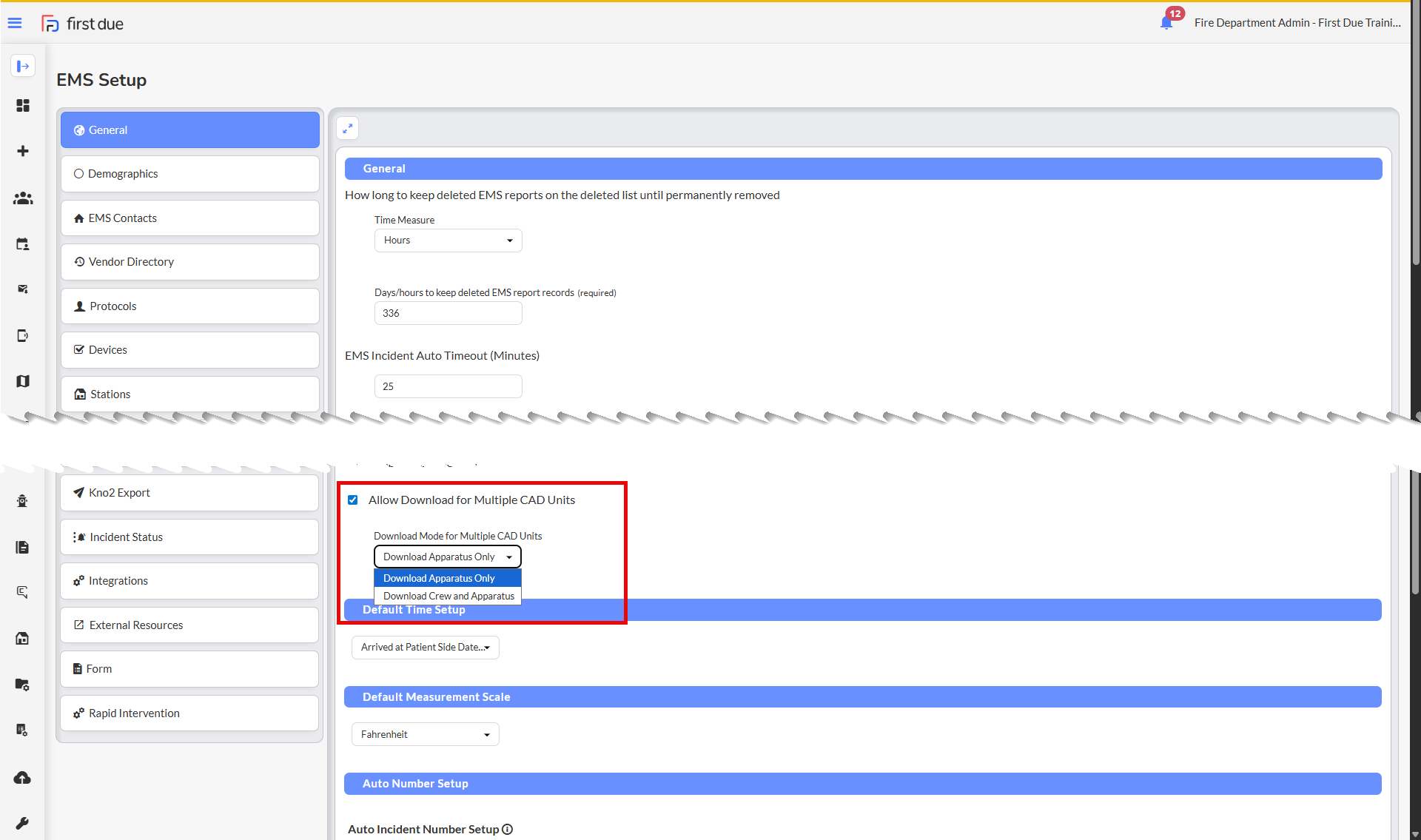This screenshot has width=1421, height=840.
Task: Open the personnel group icon
Action: point(23,198)
